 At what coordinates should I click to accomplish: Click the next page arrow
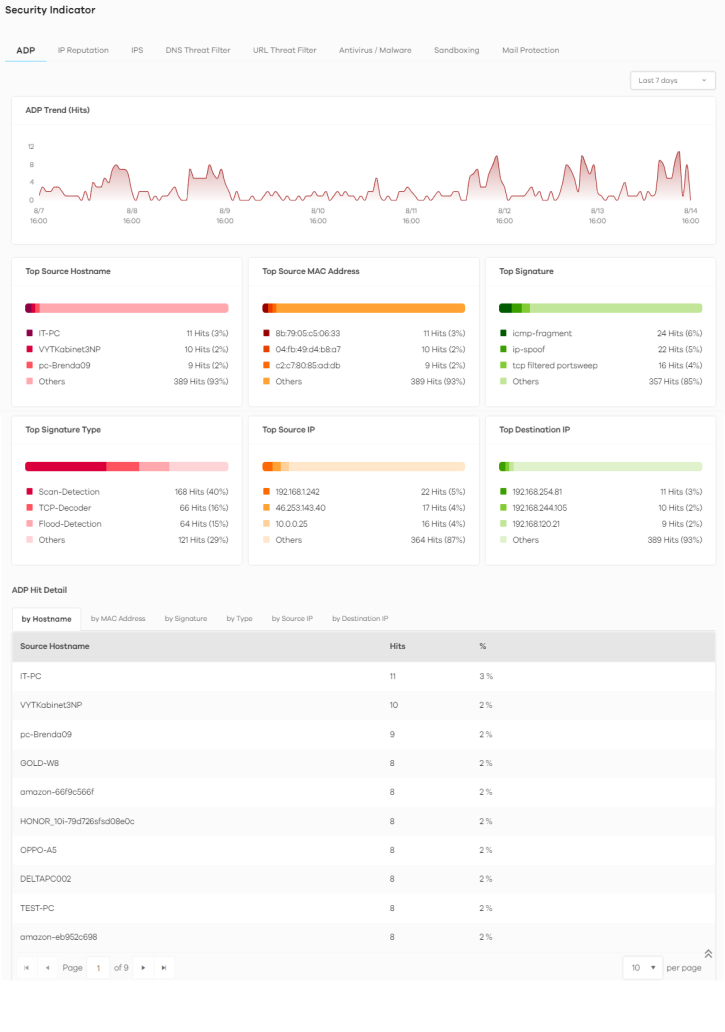pos(143,967)
